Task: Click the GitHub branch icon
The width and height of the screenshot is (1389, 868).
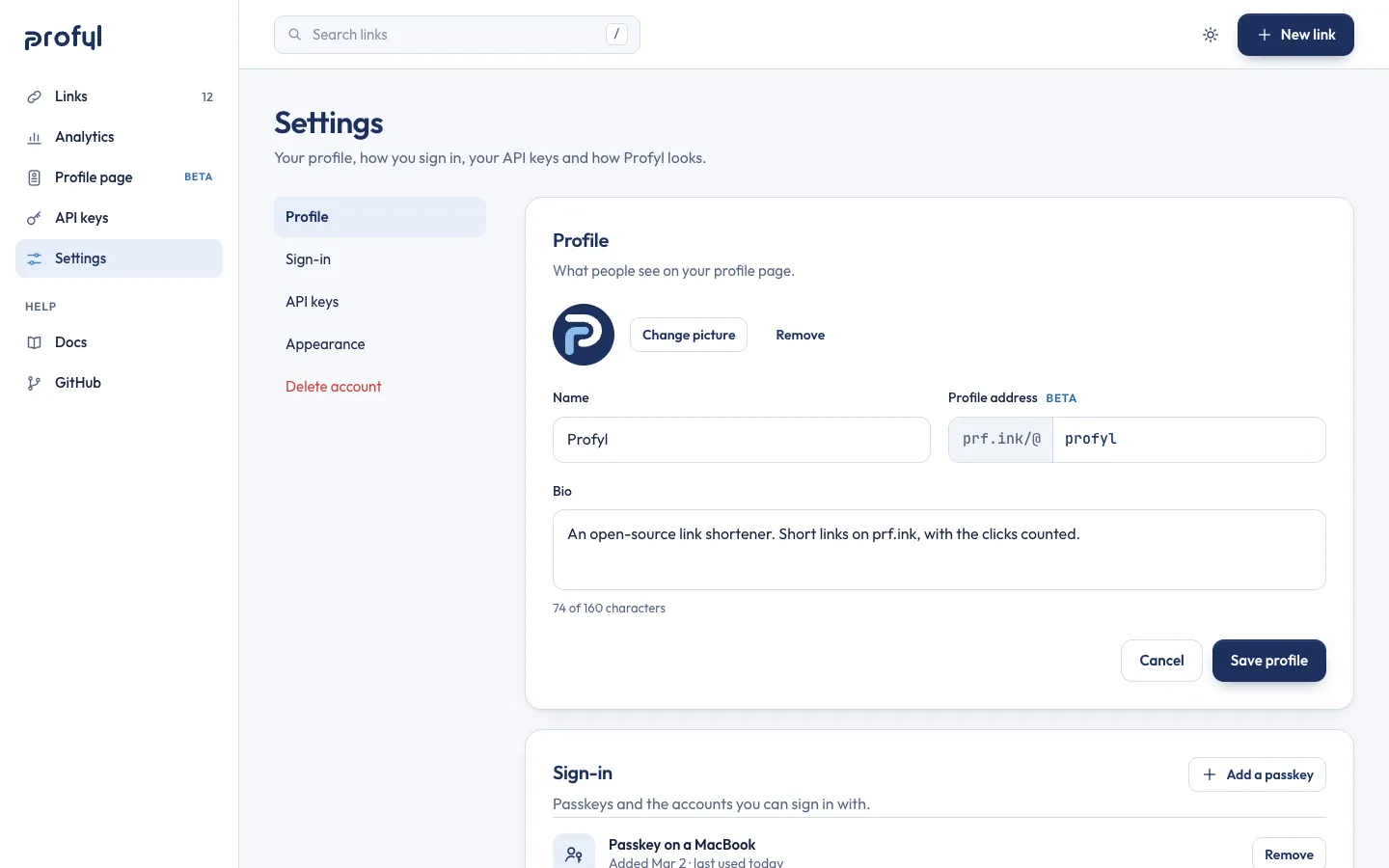Action: coord(34,383)
